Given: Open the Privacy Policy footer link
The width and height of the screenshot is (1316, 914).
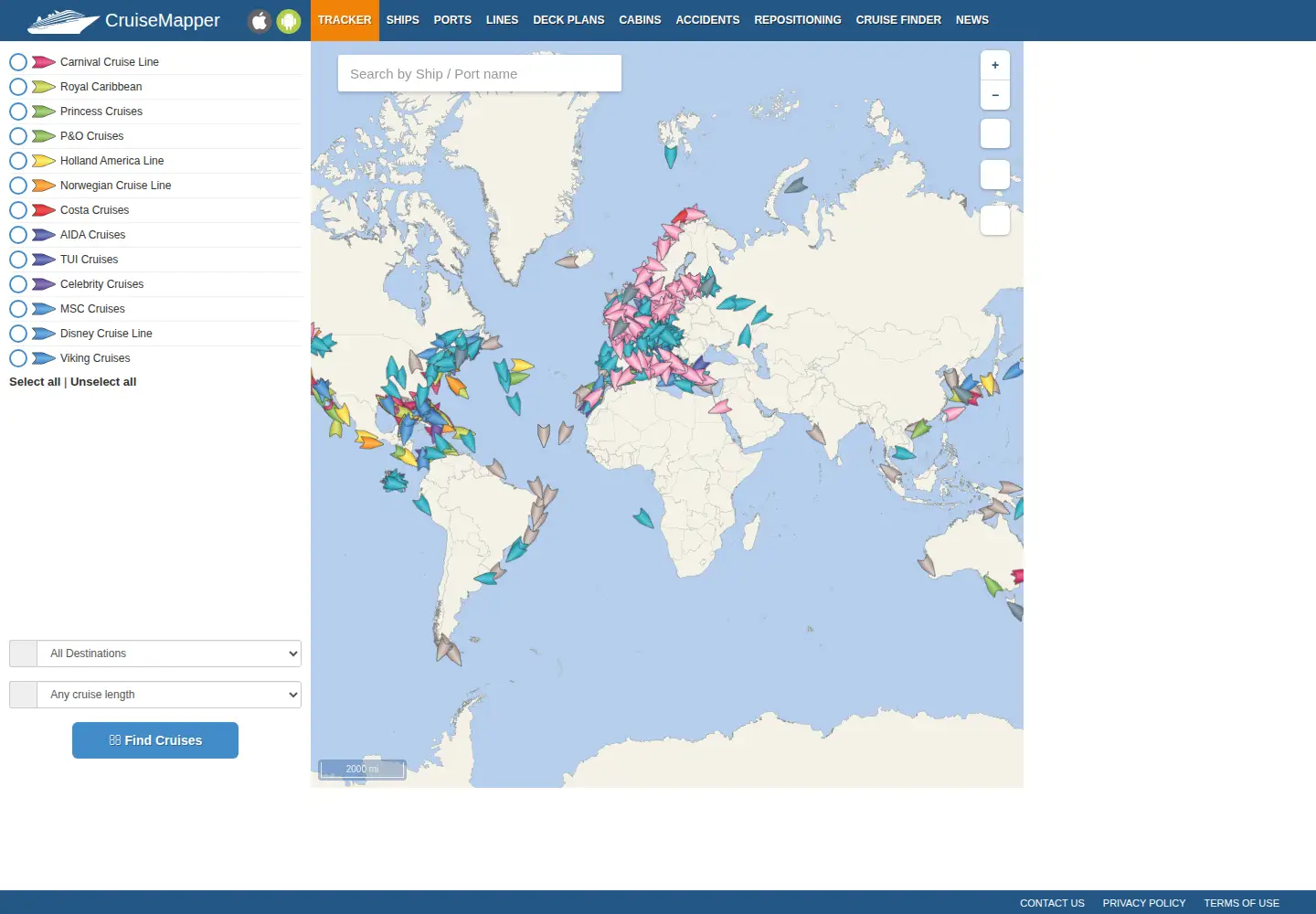Looking at the screenshot, I should point(1144,903).
